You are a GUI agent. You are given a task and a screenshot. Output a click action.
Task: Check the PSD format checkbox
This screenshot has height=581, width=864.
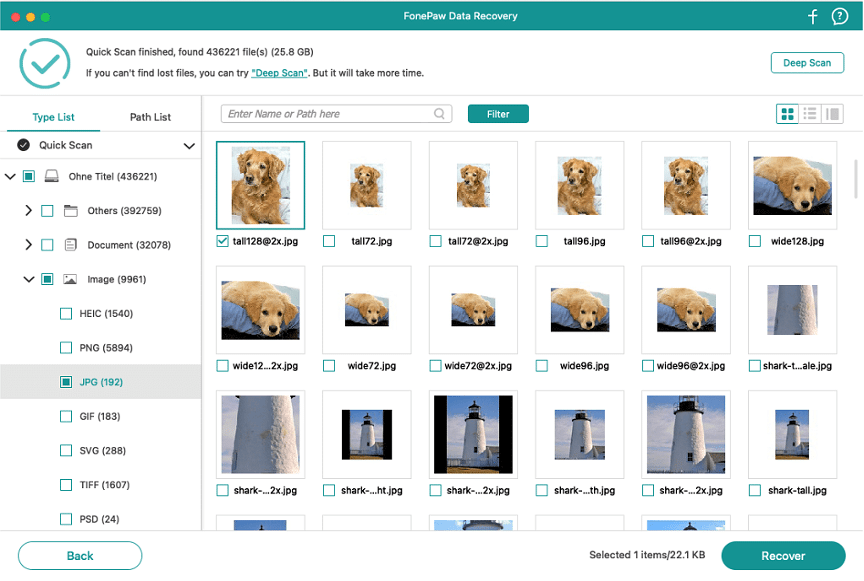click(66, 519)
